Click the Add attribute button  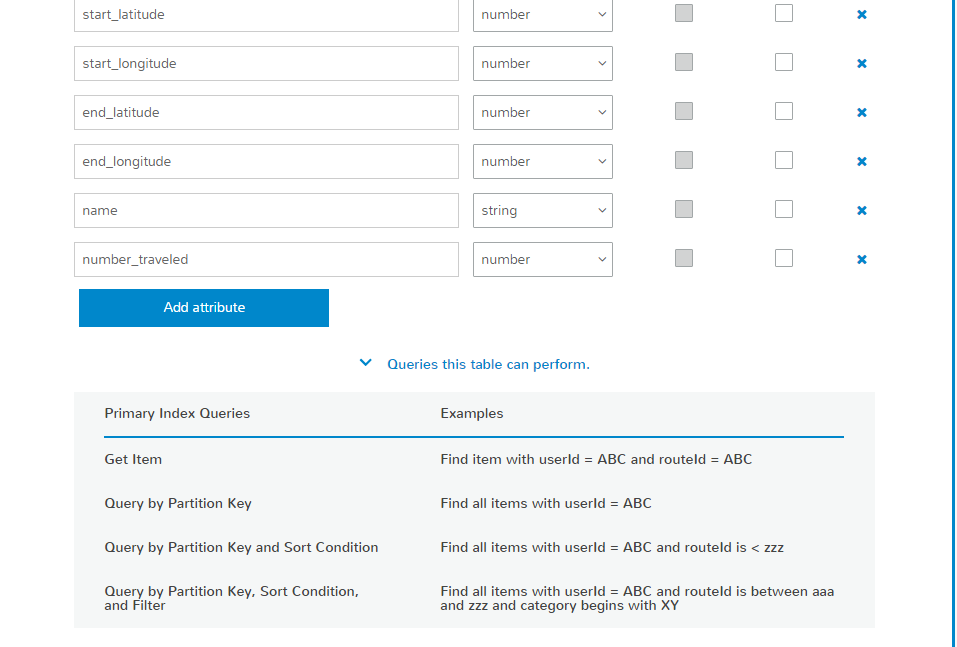(x=204, y=308)
